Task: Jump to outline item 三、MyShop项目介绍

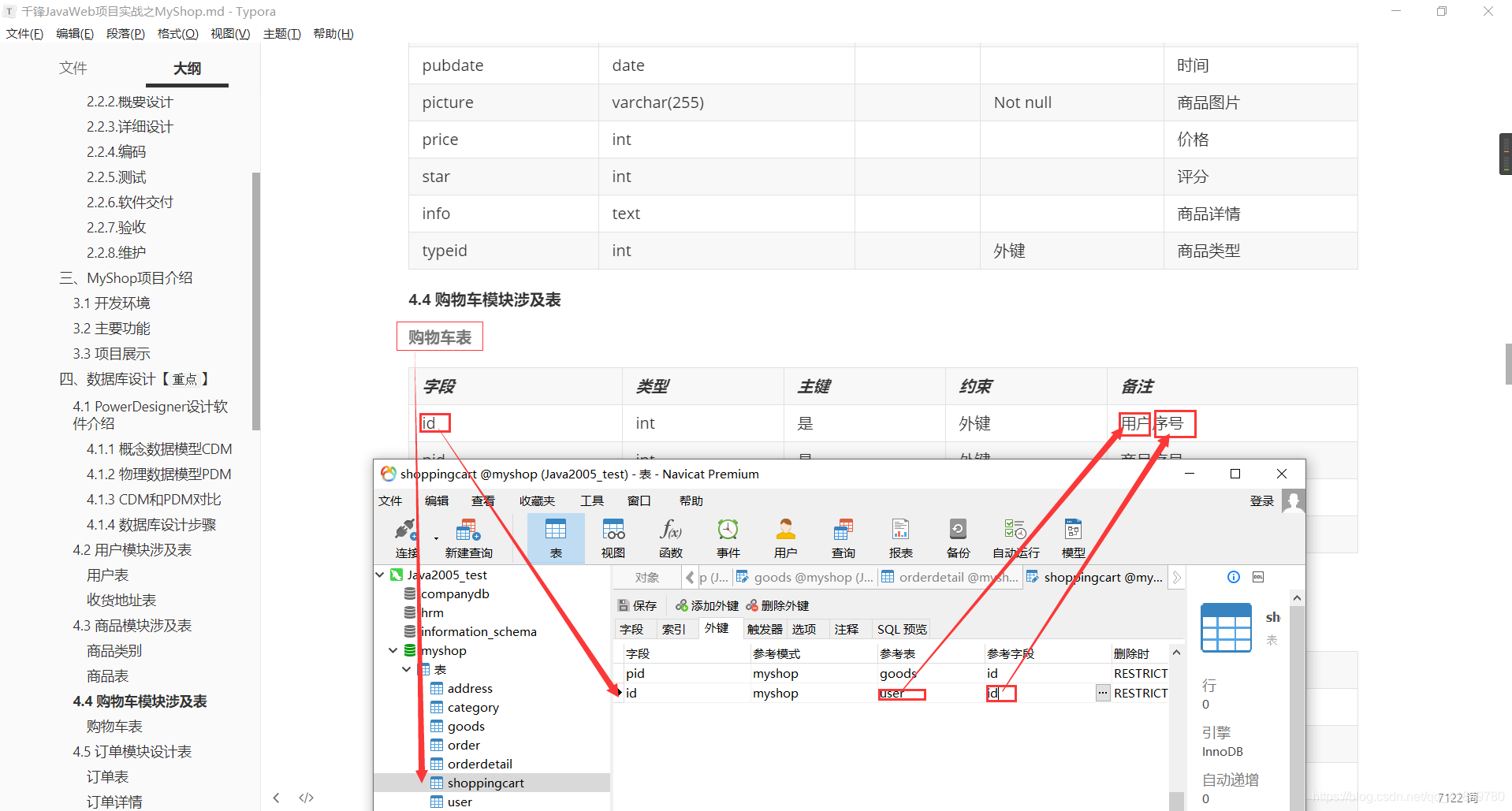Action: point(126,277)
